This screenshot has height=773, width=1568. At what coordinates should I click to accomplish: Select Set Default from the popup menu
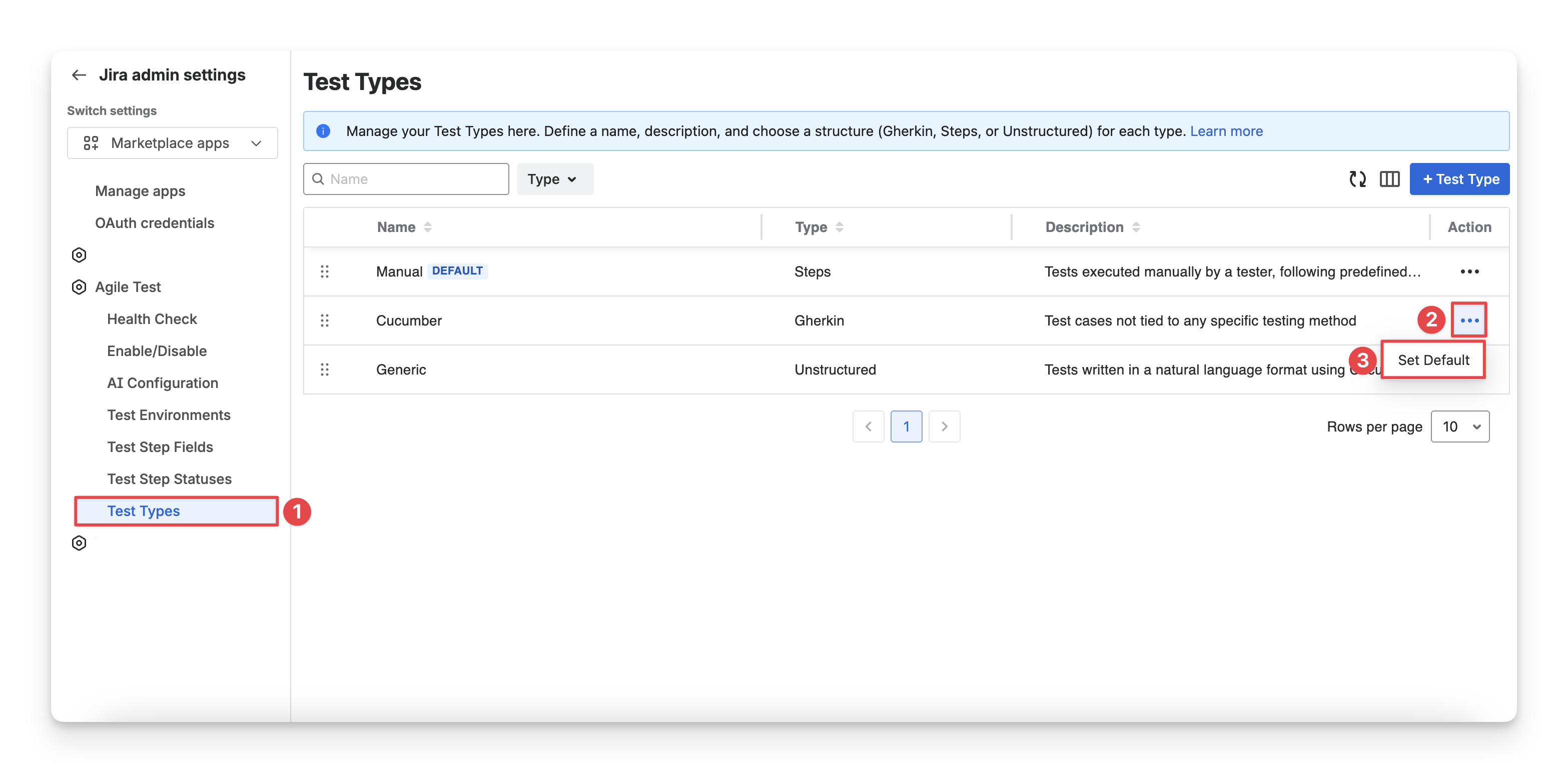(1433, 360)
